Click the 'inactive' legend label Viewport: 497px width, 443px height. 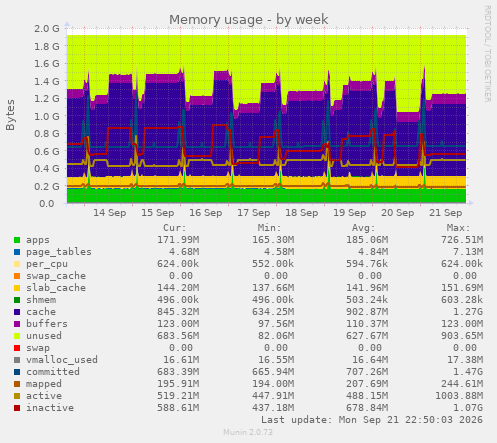(50, 408)
